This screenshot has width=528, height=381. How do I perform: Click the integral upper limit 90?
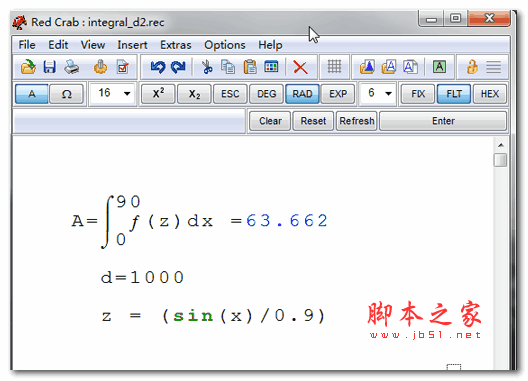click(x=128, y=202)
